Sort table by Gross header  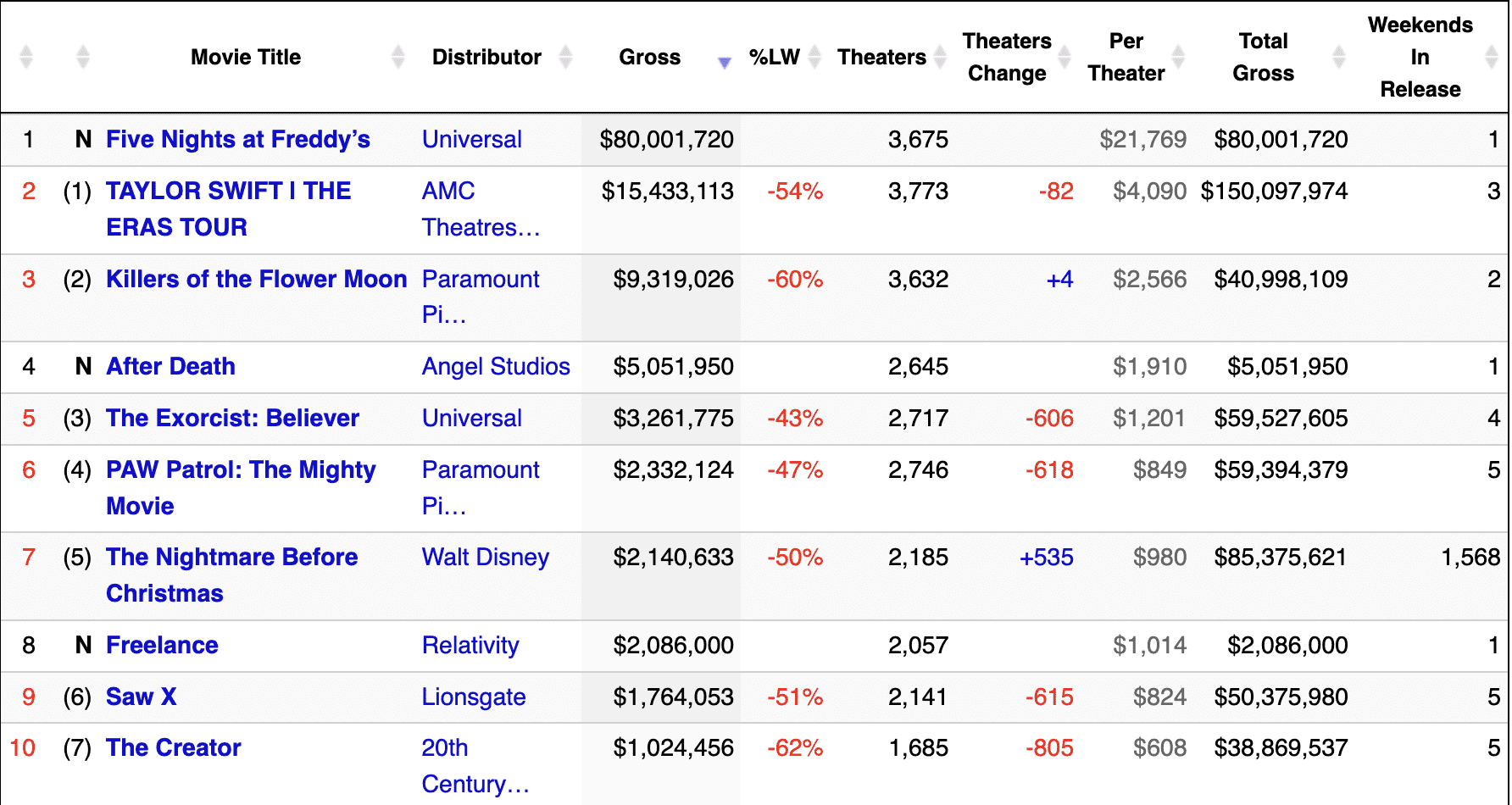[x=650, y=57]
